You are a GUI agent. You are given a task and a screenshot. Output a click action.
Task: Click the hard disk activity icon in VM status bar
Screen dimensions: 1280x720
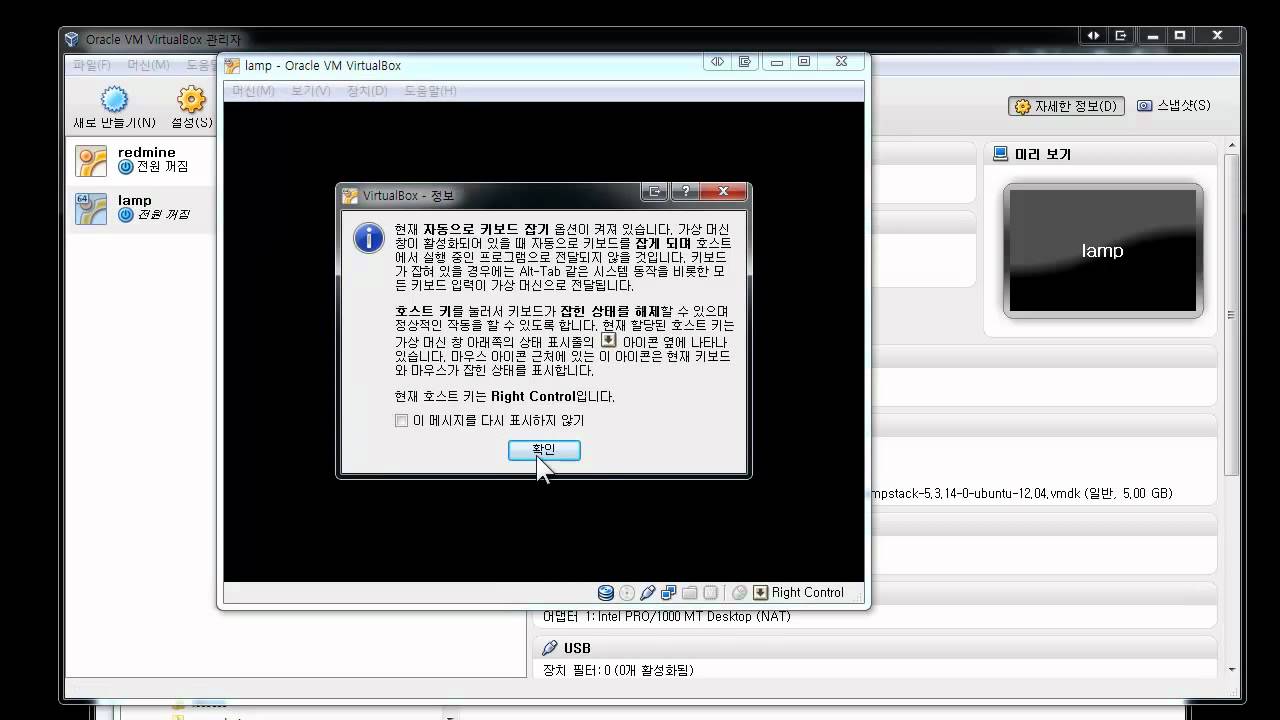coord(606,593)
